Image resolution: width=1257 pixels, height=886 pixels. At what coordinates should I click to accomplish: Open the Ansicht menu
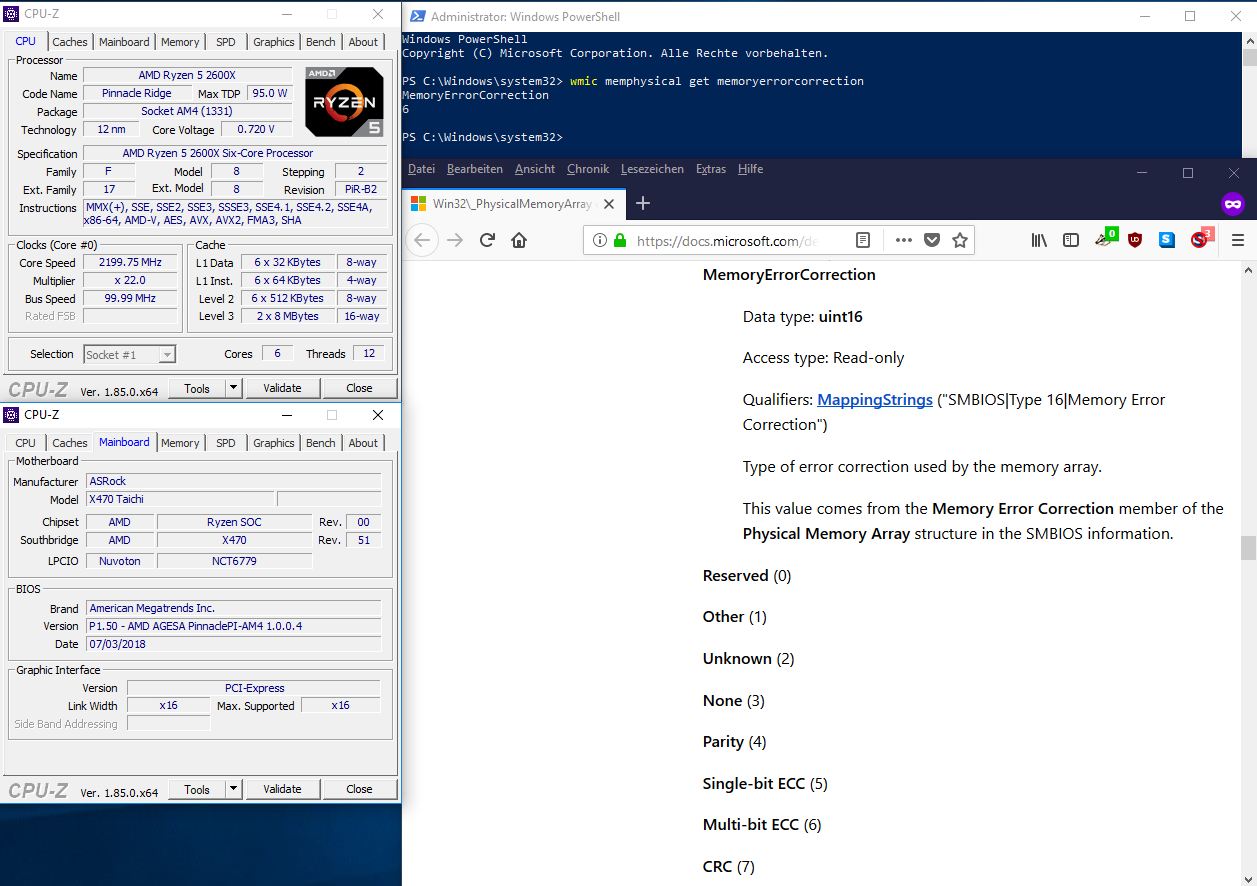click(x=535, y=169)
